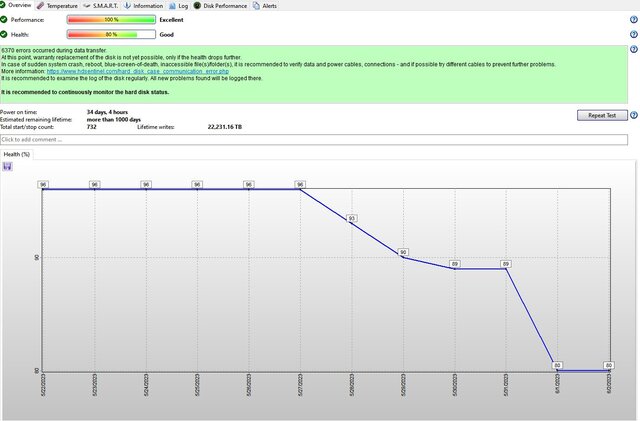Click the green Performance status checkmark icon
The height and width of the screenshot is (421, 640).
pyautogui.click(x=5, y=20)
